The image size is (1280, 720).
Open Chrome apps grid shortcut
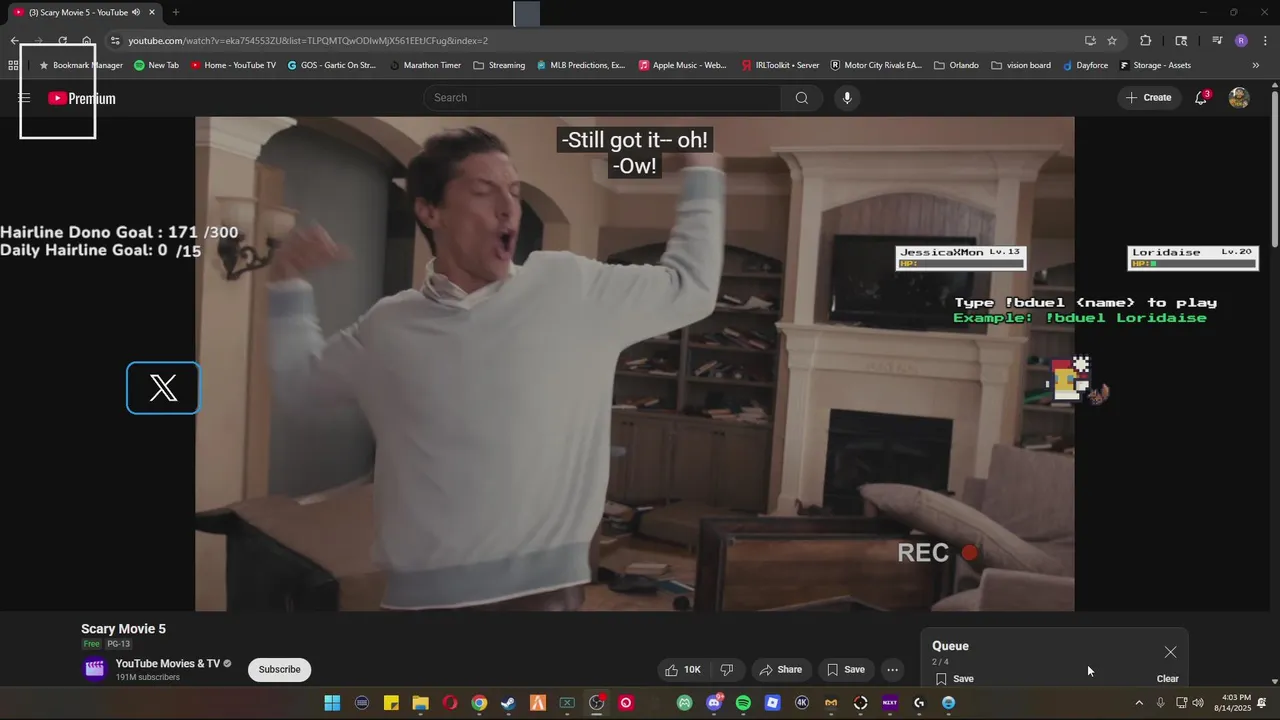(x=13, y=65)
